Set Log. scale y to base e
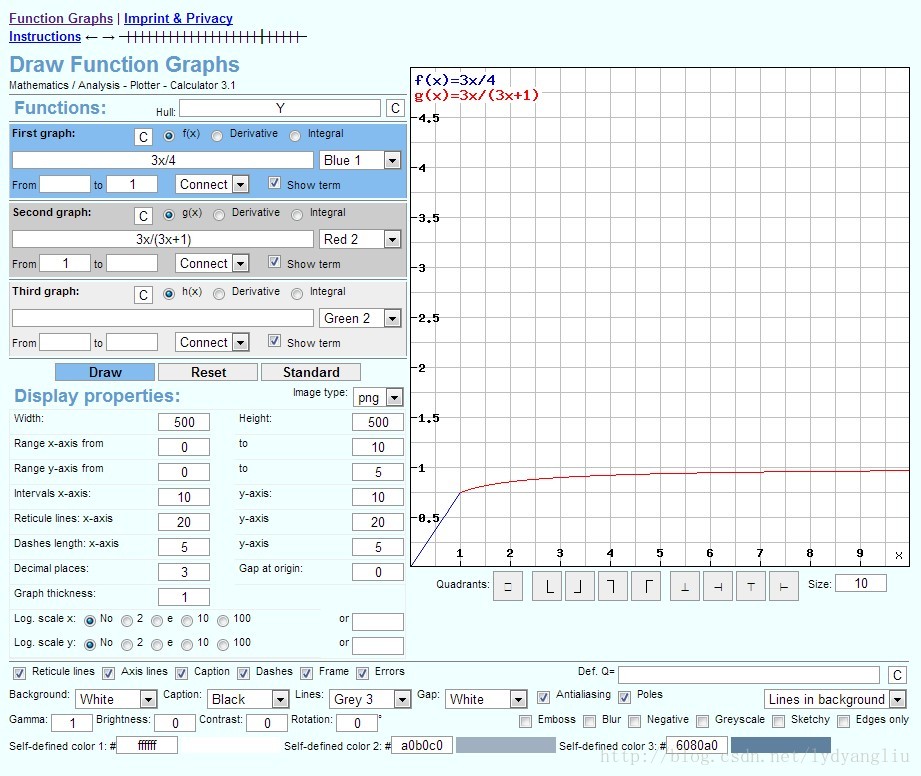 click(x=157, y=645)
